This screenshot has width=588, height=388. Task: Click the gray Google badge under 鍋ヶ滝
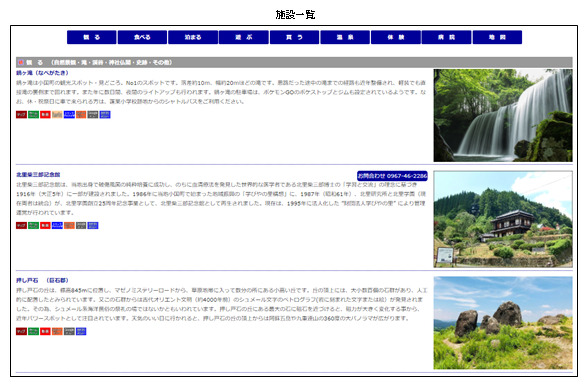click(93, 115)
